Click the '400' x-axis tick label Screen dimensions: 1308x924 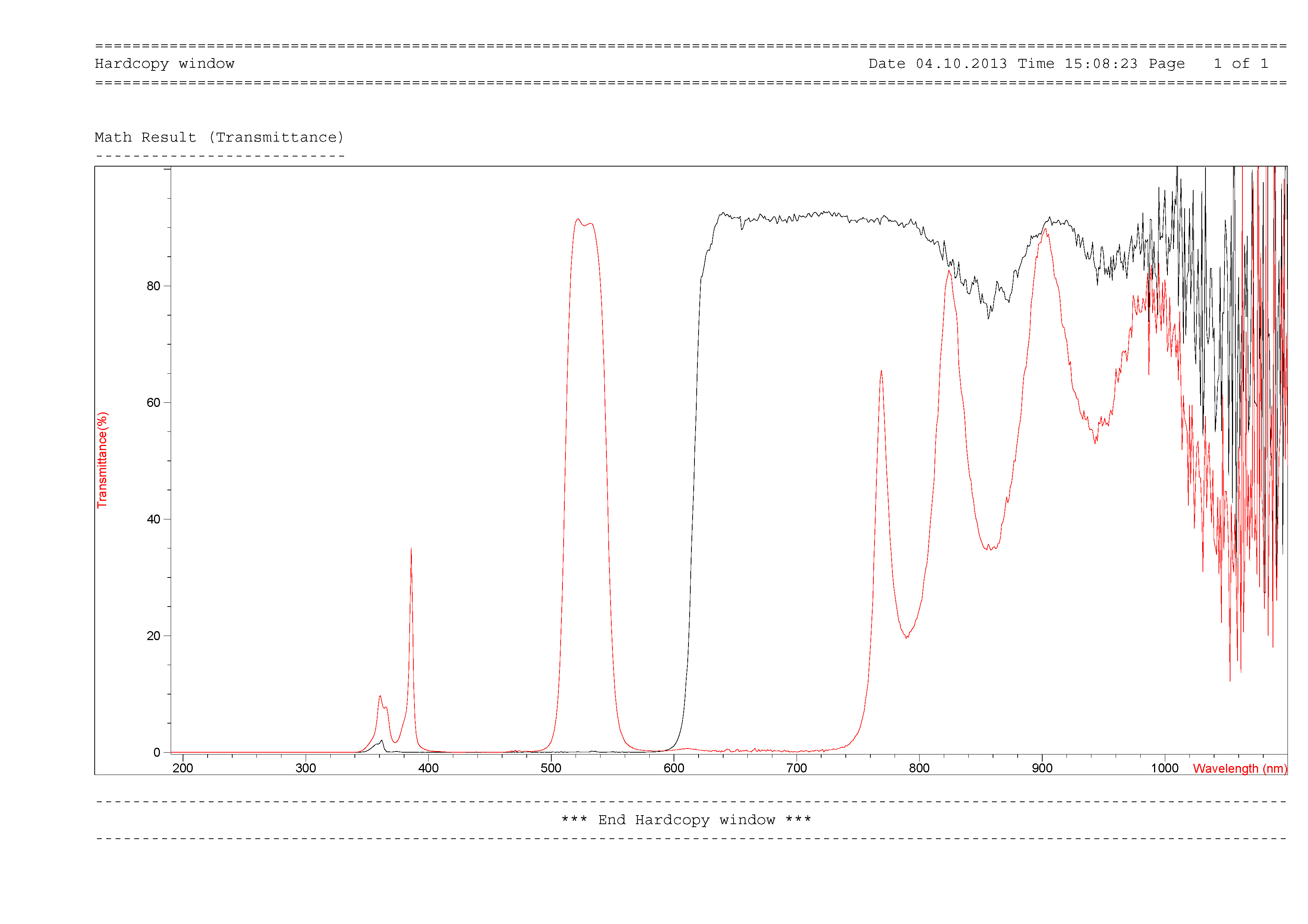pos(428,768)
